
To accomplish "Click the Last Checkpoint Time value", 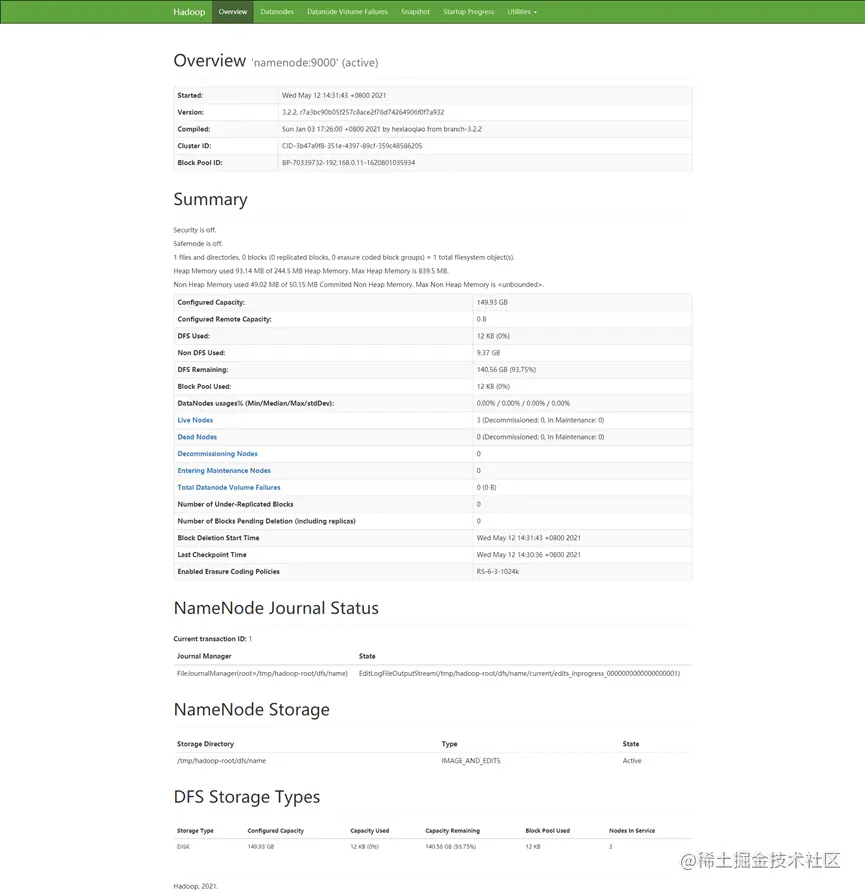I will tap(529, 555).
